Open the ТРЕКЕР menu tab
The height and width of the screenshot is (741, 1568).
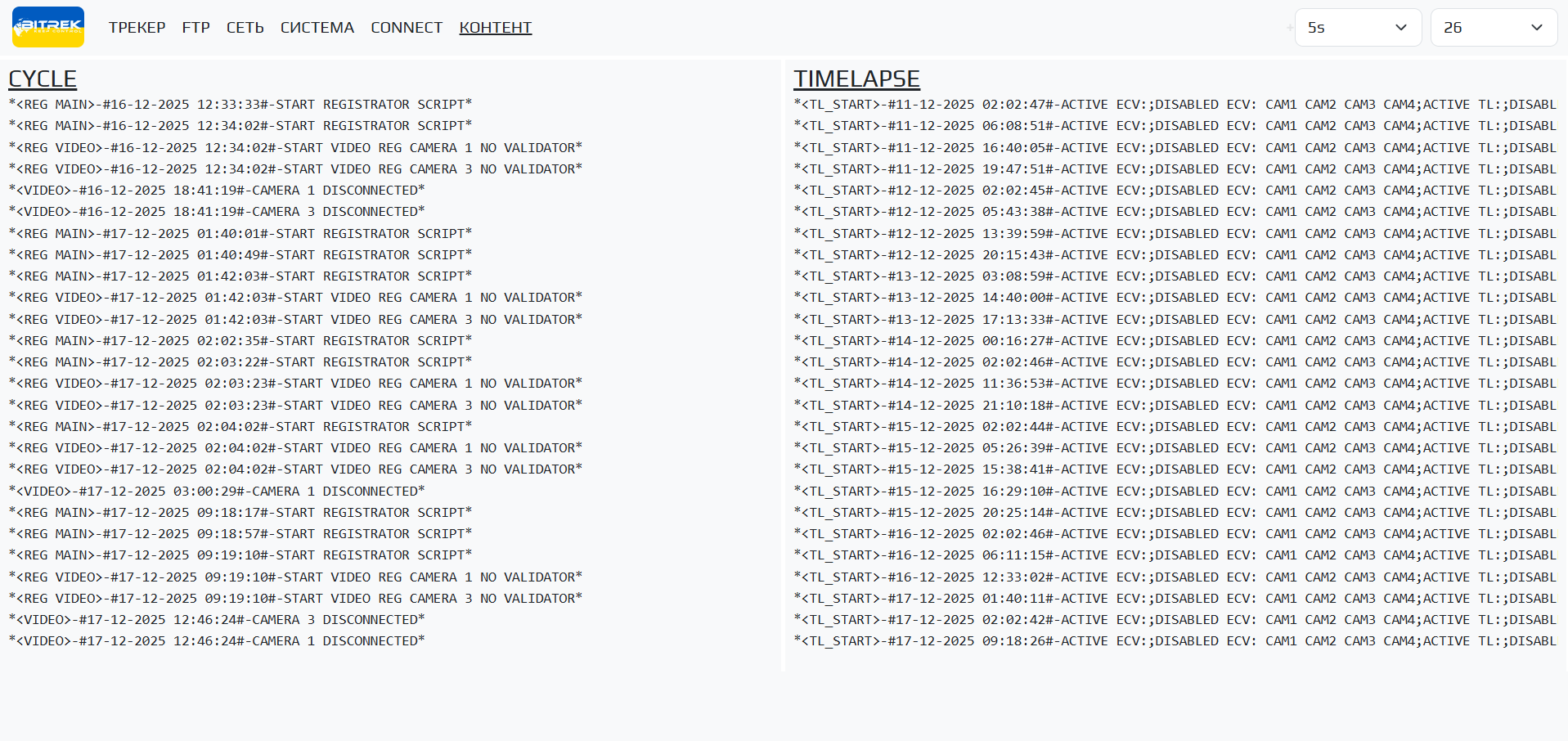coord(137,28)
